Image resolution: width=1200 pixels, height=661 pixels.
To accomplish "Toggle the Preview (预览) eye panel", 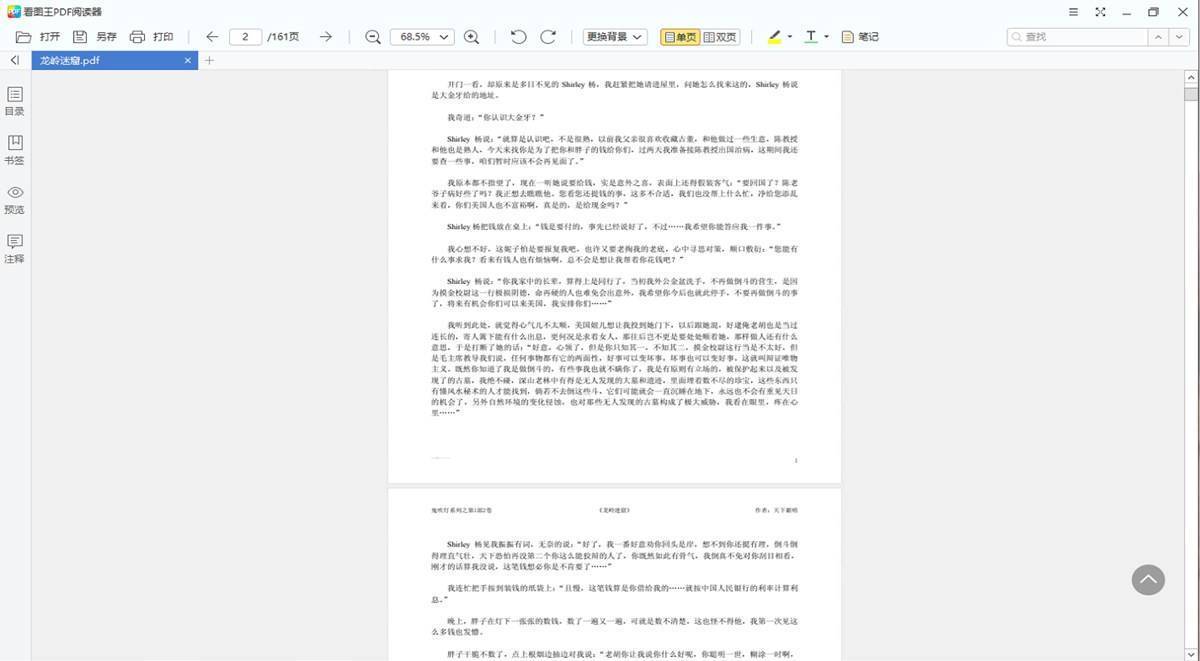I will [x=15, y=198].
